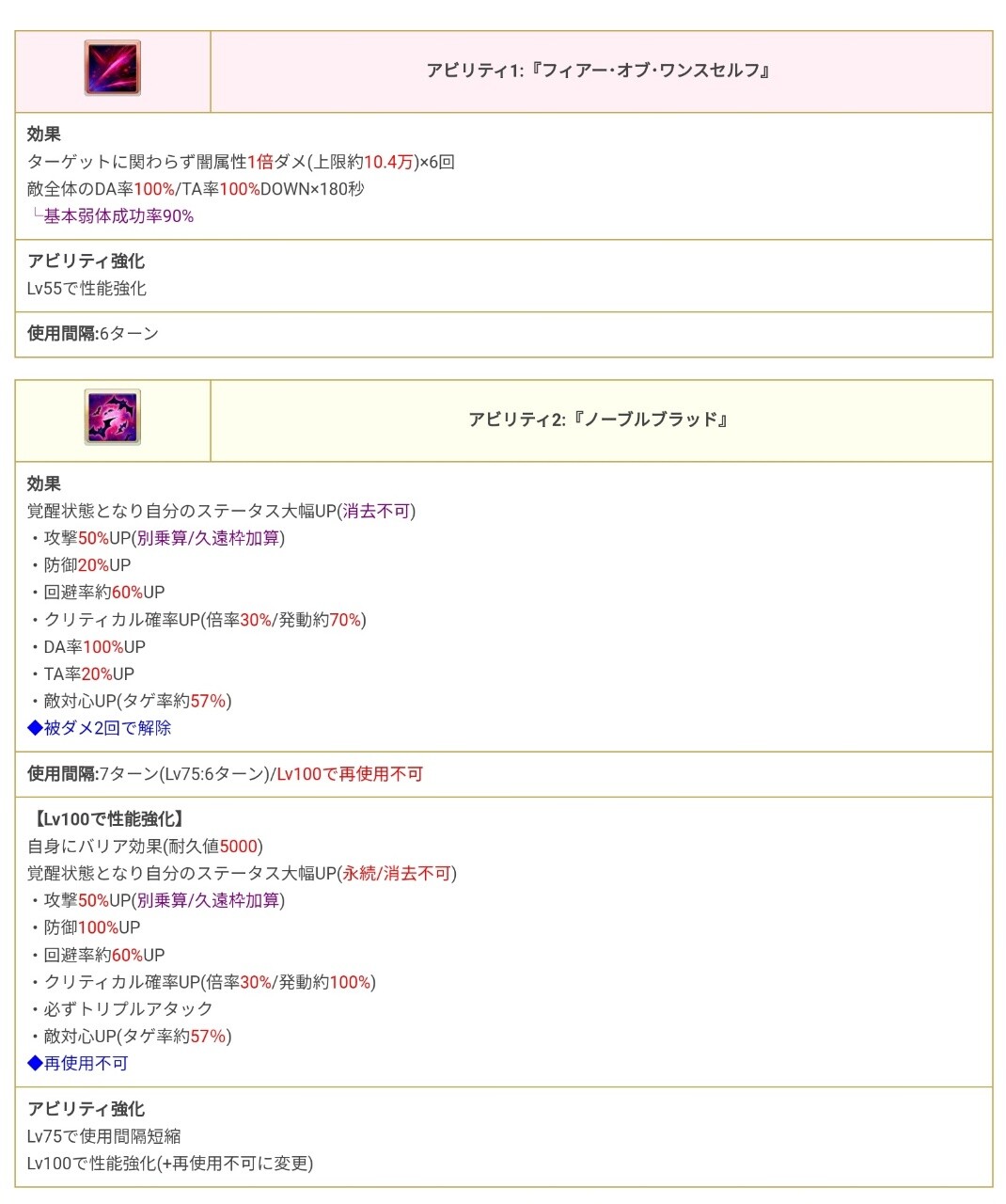Click 消去不可 link in first 覚醒状態 line

coord(376,511)
